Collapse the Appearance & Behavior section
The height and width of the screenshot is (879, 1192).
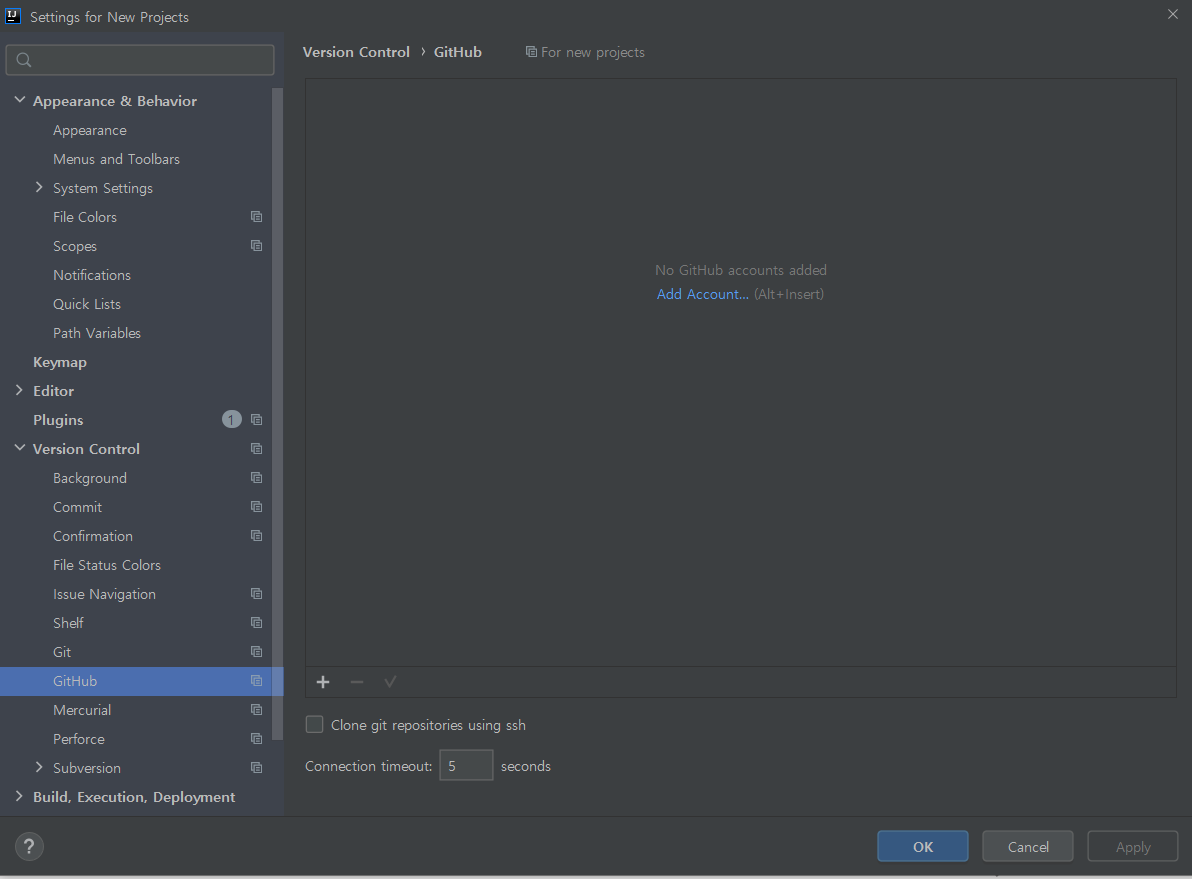click(x=20, y=100)
